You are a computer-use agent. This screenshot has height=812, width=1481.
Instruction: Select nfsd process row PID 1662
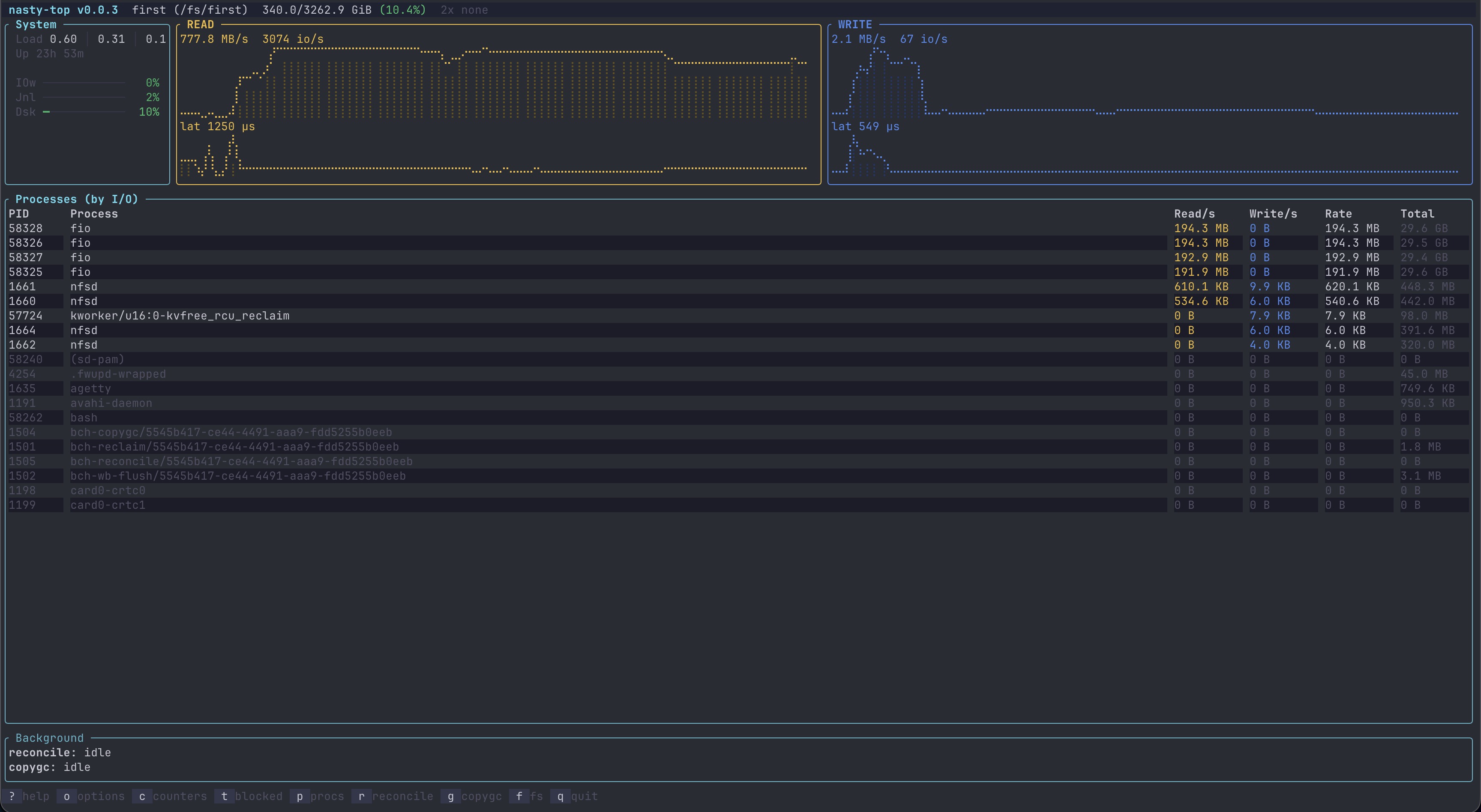point(738,345)
